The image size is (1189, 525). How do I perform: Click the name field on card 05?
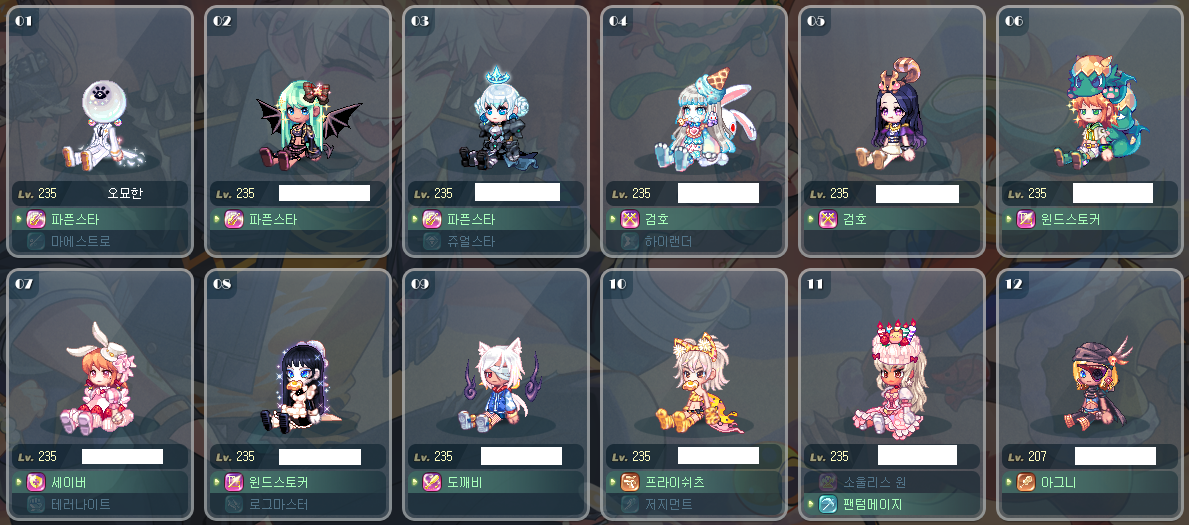click(x=917, y=193)
